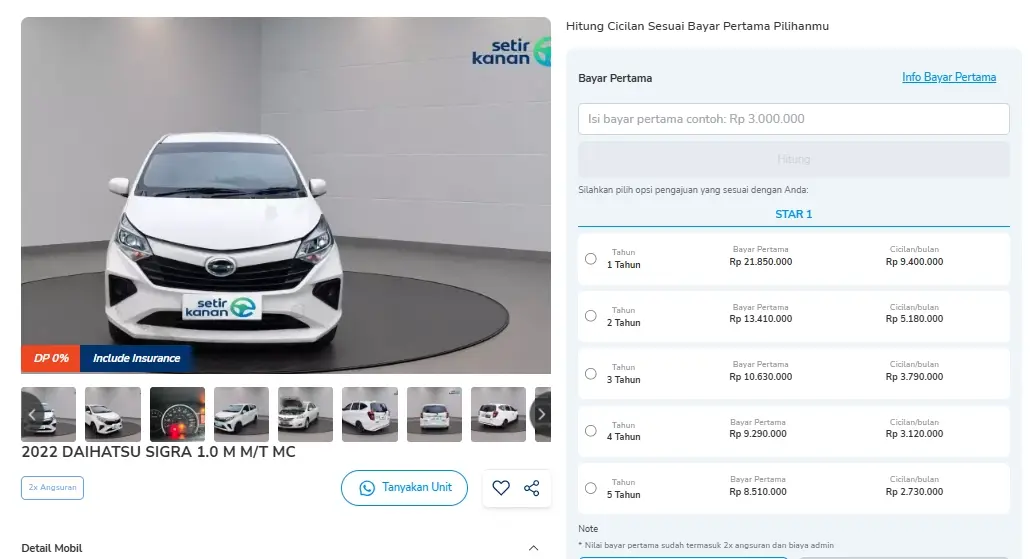Click the Rp 21.850.000 first payment value

click(760, 262)
